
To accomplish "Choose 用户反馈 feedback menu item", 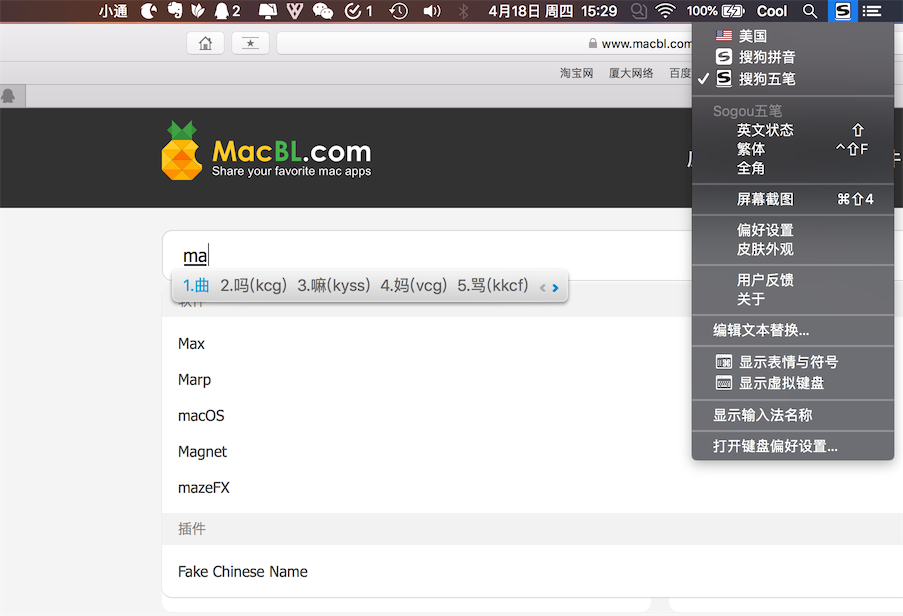I will tap(793, 280).
